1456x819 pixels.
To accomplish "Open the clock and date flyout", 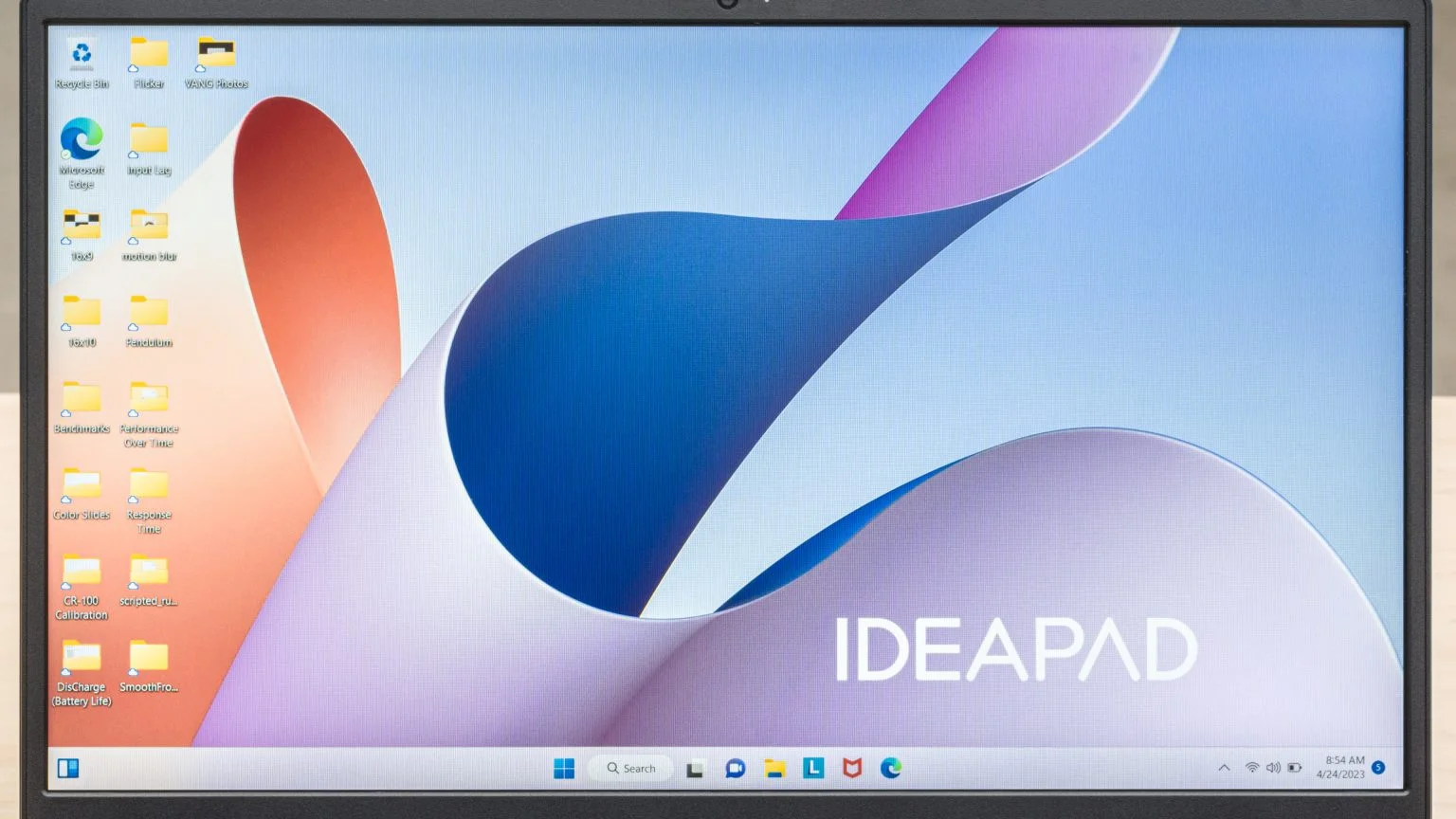I will coord(1342,767).
